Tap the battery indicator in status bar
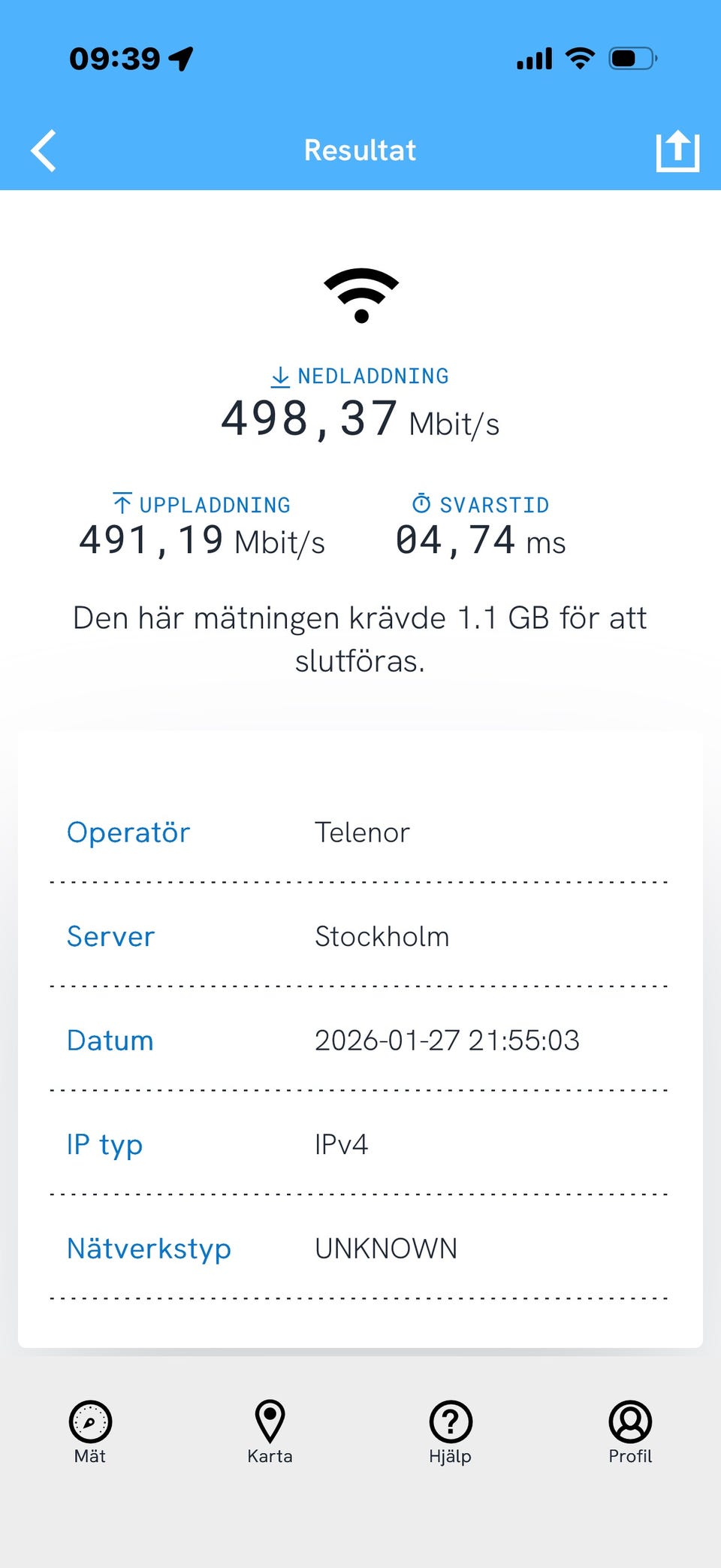Image resolution: width=721 pixels, height=1568 pixels. (632, 58)
